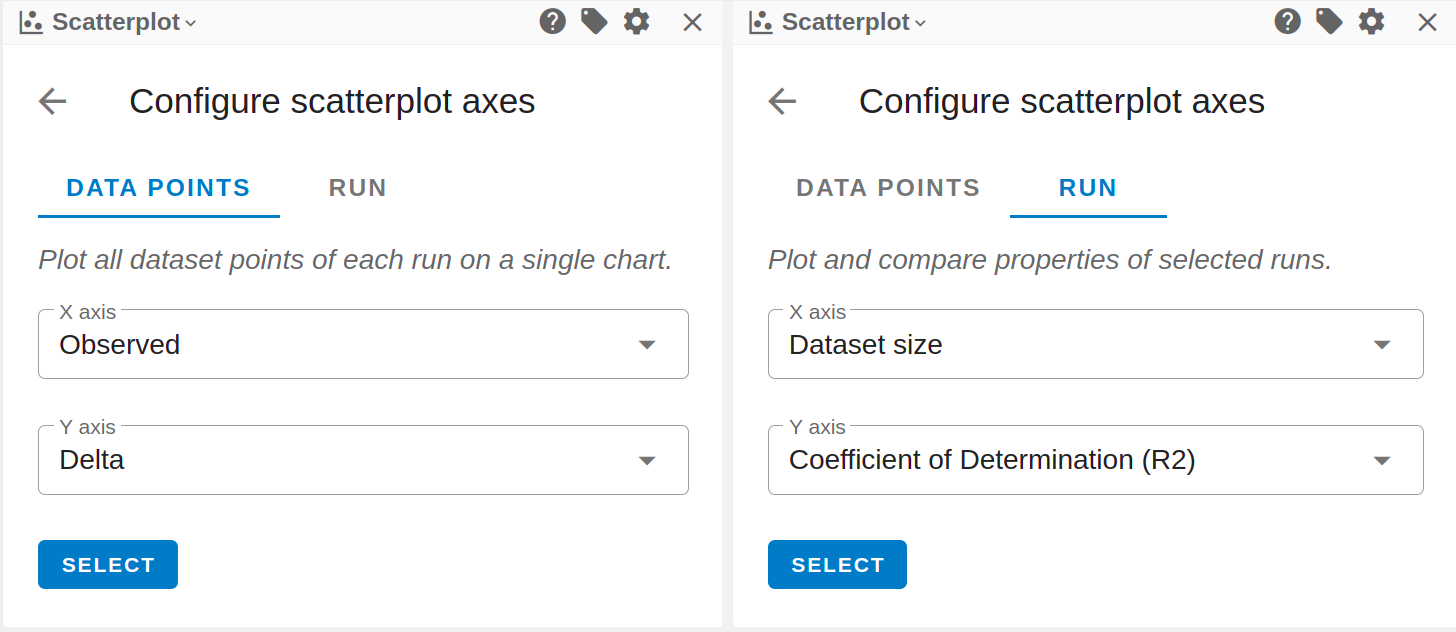Open the Y axis 'Delta' dropdown
This screenshot has height=632, width=1456.
coord(363,460)
